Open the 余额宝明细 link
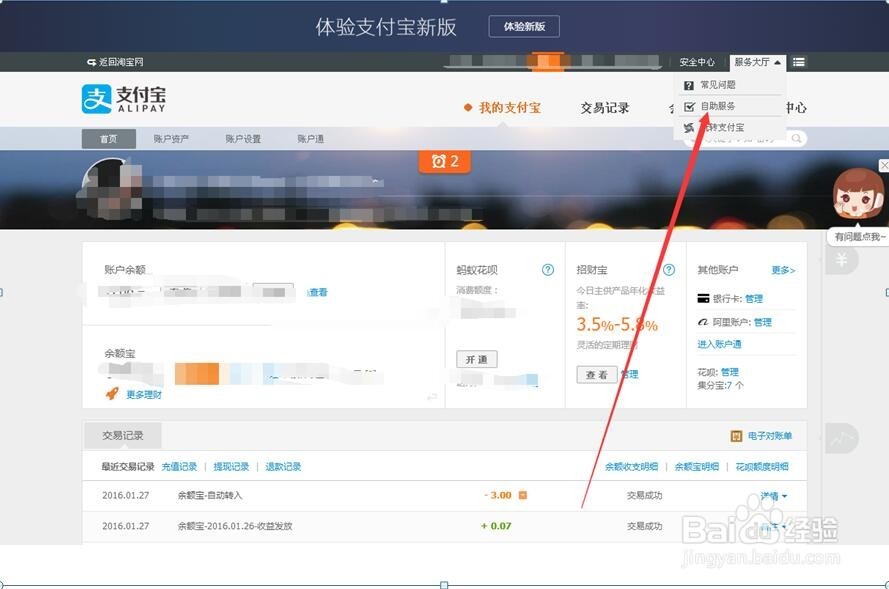Image resolution: width=889 pixels, height=589 pixels. click(696, 467)
